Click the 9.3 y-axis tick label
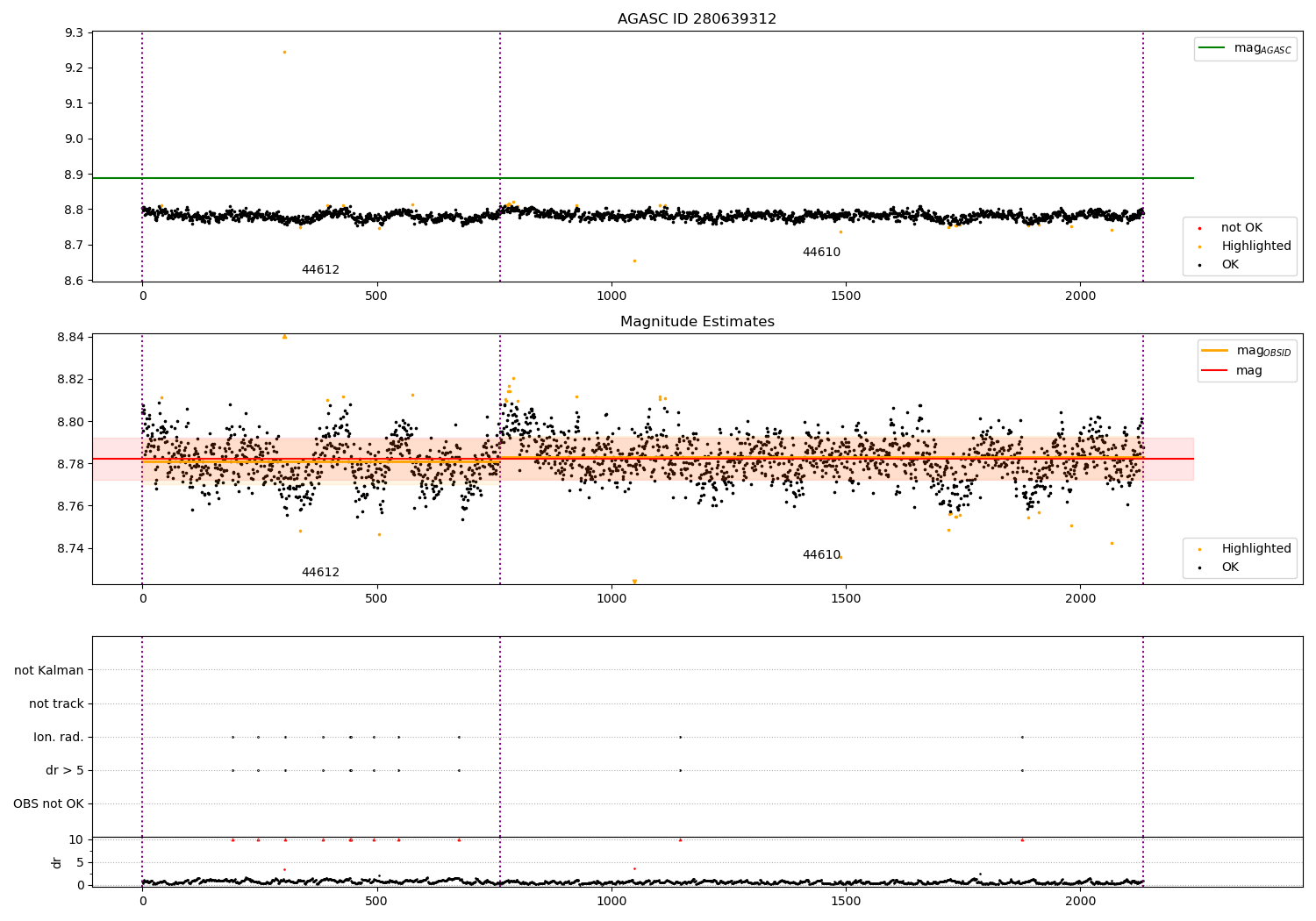The width and height of the screenshot is (1316, 921). point(75,32)
